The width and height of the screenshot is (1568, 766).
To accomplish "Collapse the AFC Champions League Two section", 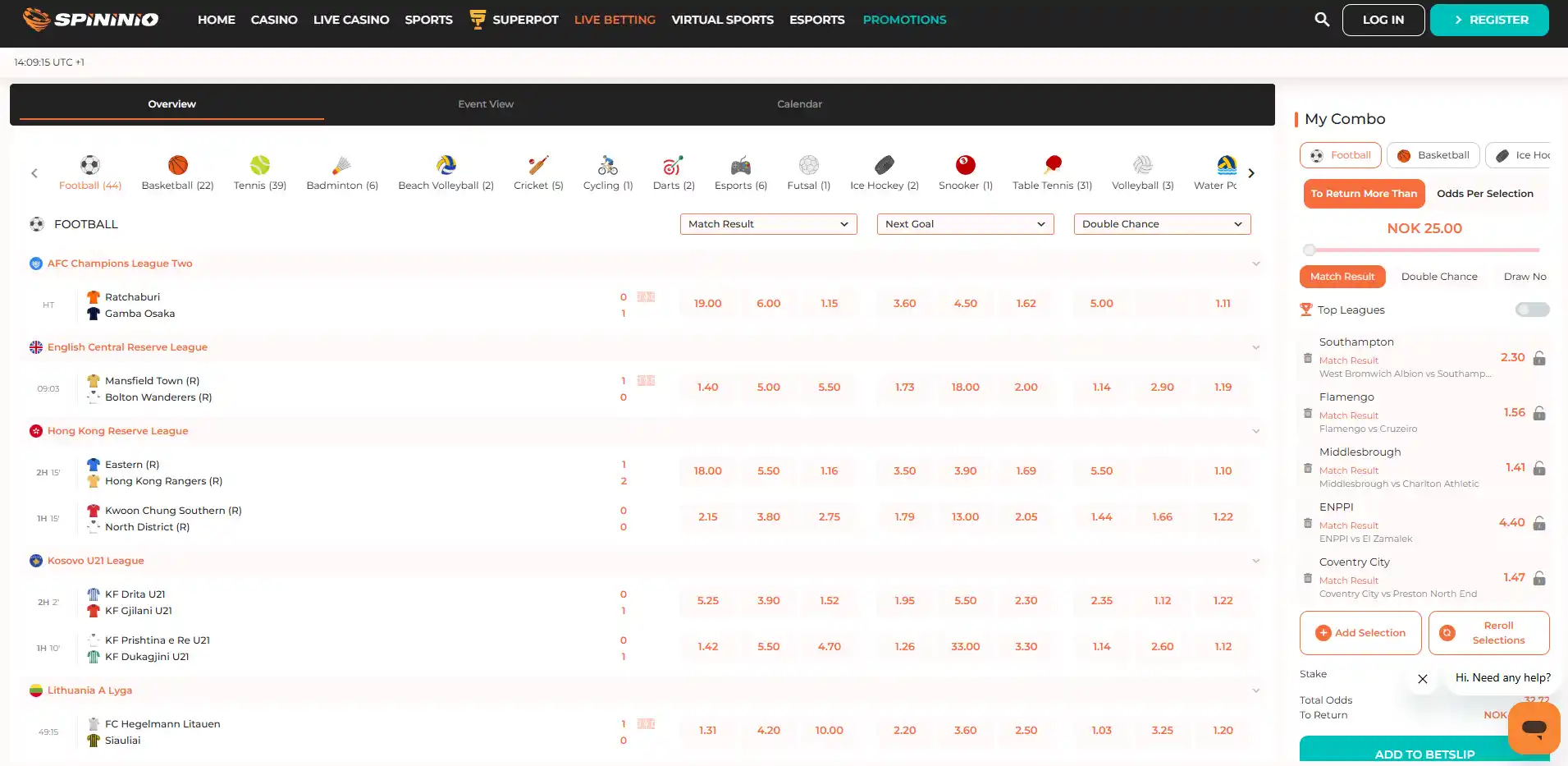I will click(x=1255, y=264).
